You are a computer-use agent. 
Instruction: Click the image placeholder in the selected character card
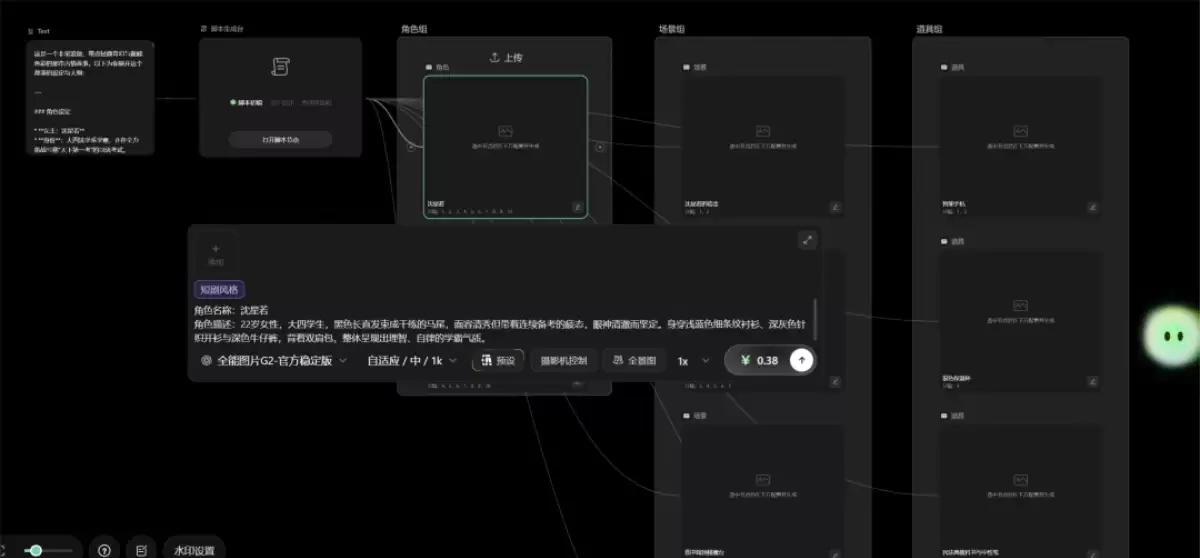coord(505,131)
